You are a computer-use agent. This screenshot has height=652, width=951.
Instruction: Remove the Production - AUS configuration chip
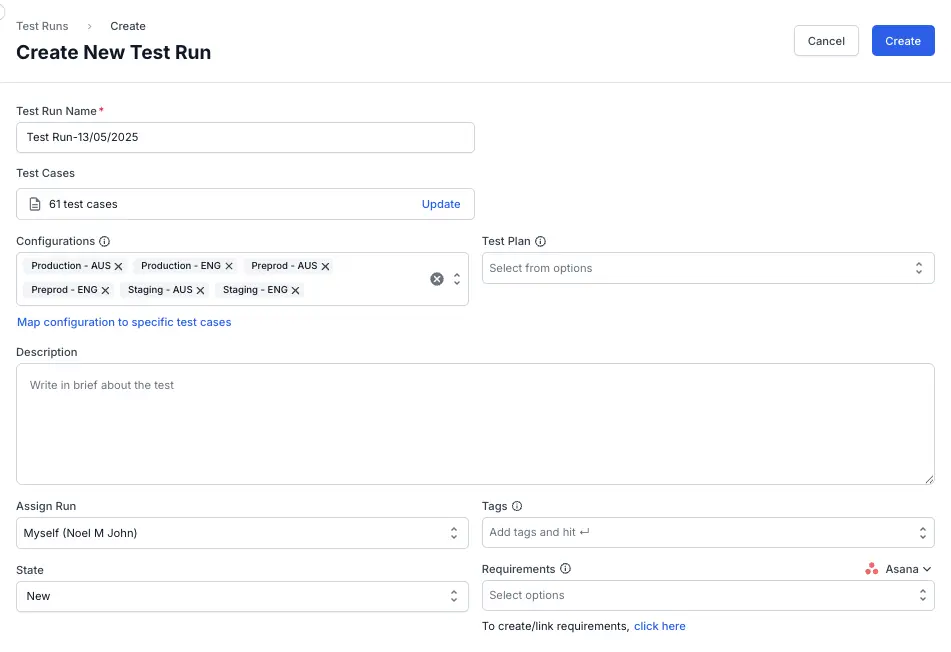click(x=118, y=266)
